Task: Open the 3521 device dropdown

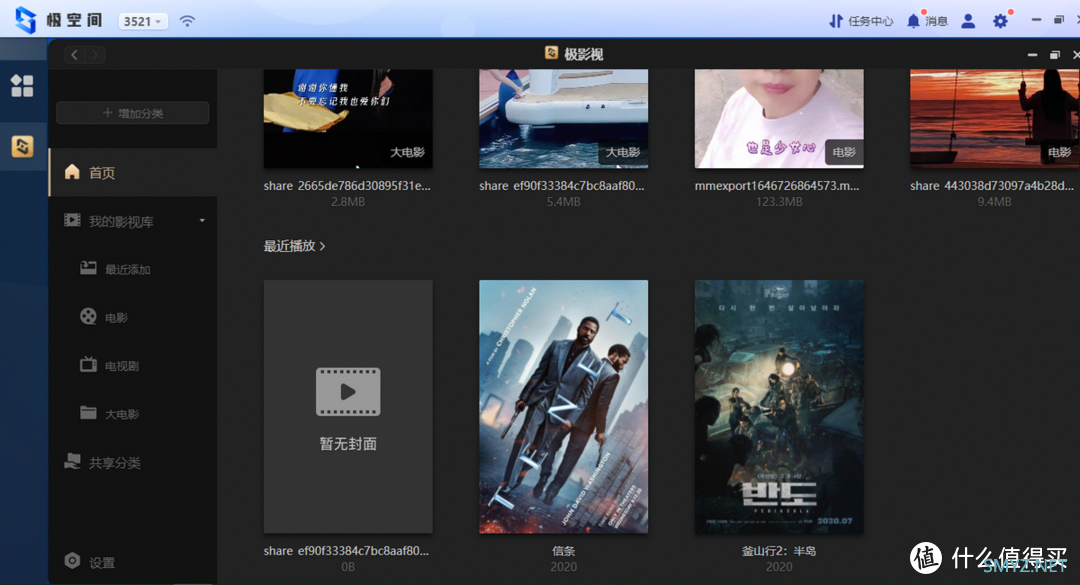Action: (143, 21)
